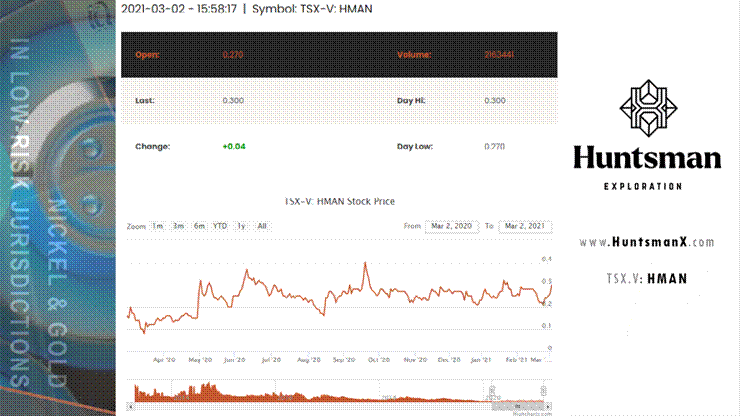The width and height of the screenshot is (740, 416).
Task: Click the Day Low value 0.270
Action: pos(495,146)
